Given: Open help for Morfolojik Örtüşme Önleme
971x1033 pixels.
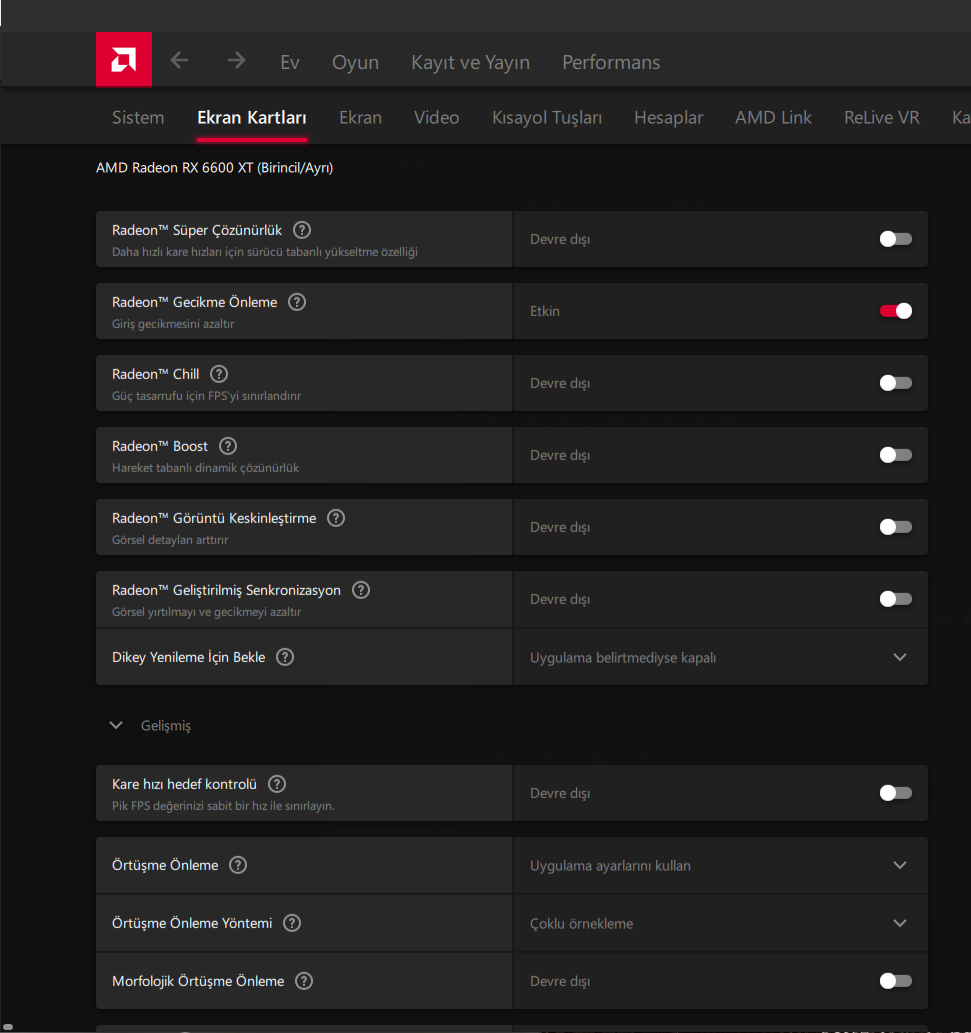Looking at the screenshot, I should [304, 981].
